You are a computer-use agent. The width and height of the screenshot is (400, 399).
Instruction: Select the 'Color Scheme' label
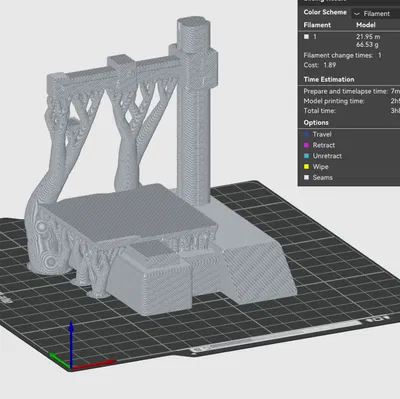pyautogui.click(x=325, y=12)
